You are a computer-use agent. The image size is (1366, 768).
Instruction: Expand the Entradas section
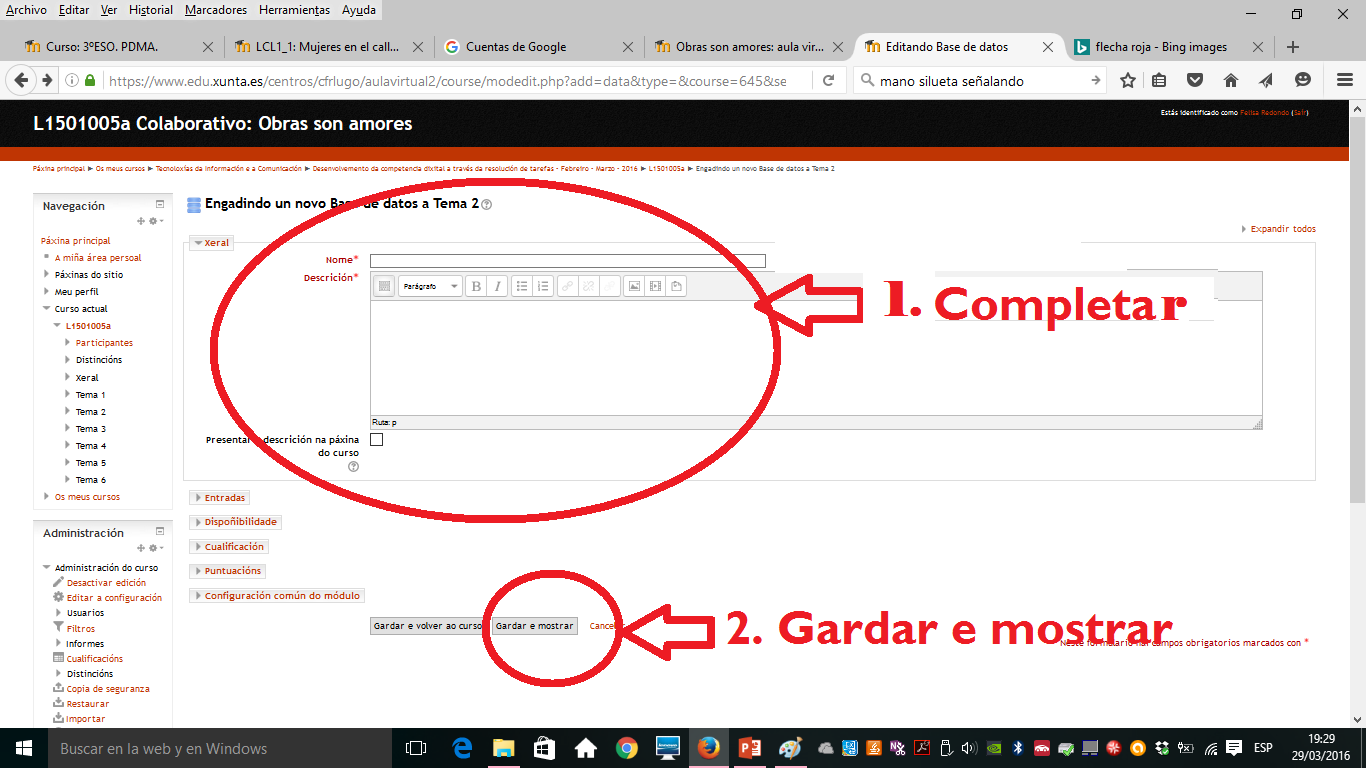[224, 497]
